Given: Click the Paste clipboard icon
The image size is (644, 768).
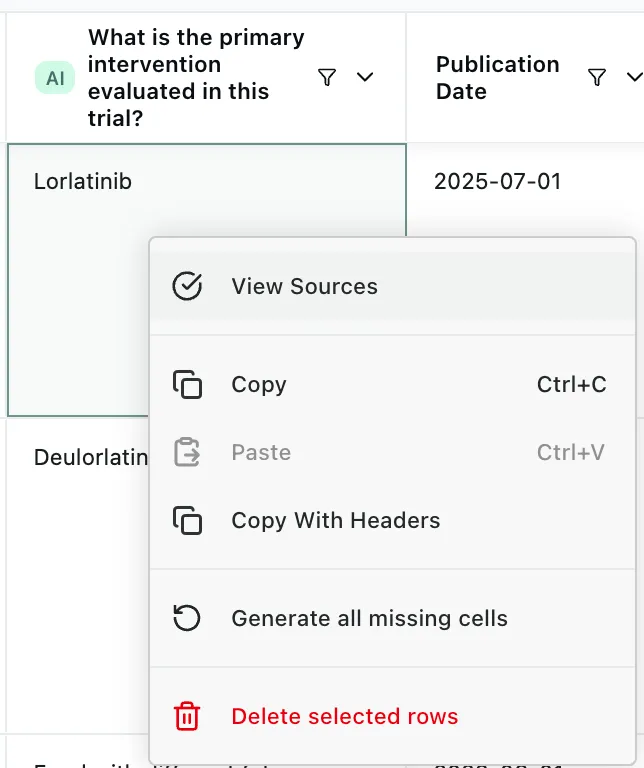Looking at the screenshot, I should click(187, 452).
